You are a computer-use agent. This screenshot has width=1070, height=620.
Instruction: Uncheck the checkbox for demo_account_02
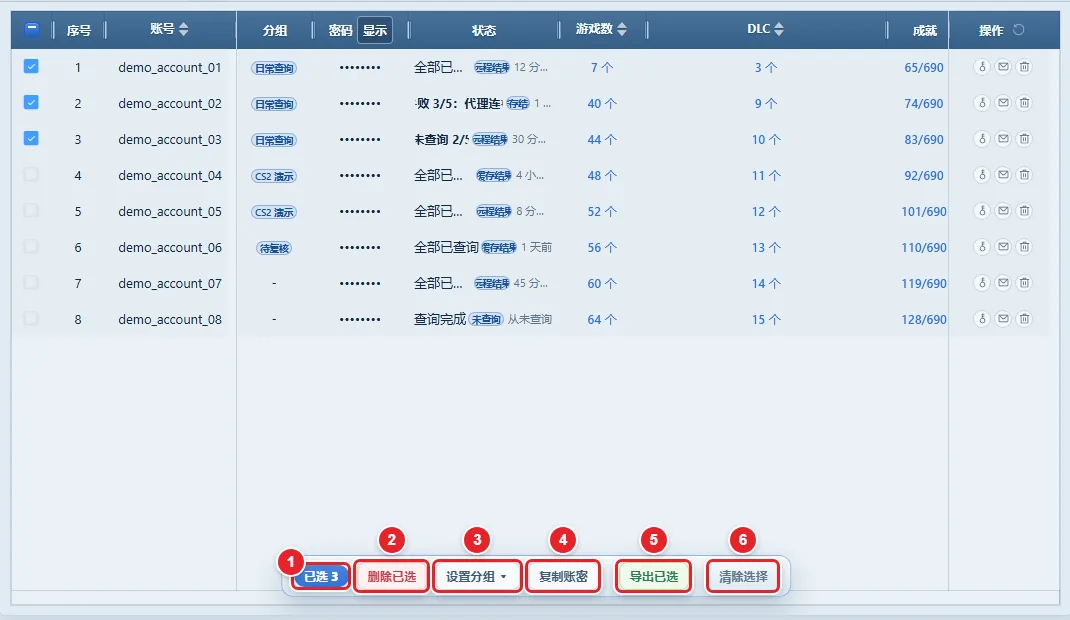pyautogui.click(x=31, y=102)
